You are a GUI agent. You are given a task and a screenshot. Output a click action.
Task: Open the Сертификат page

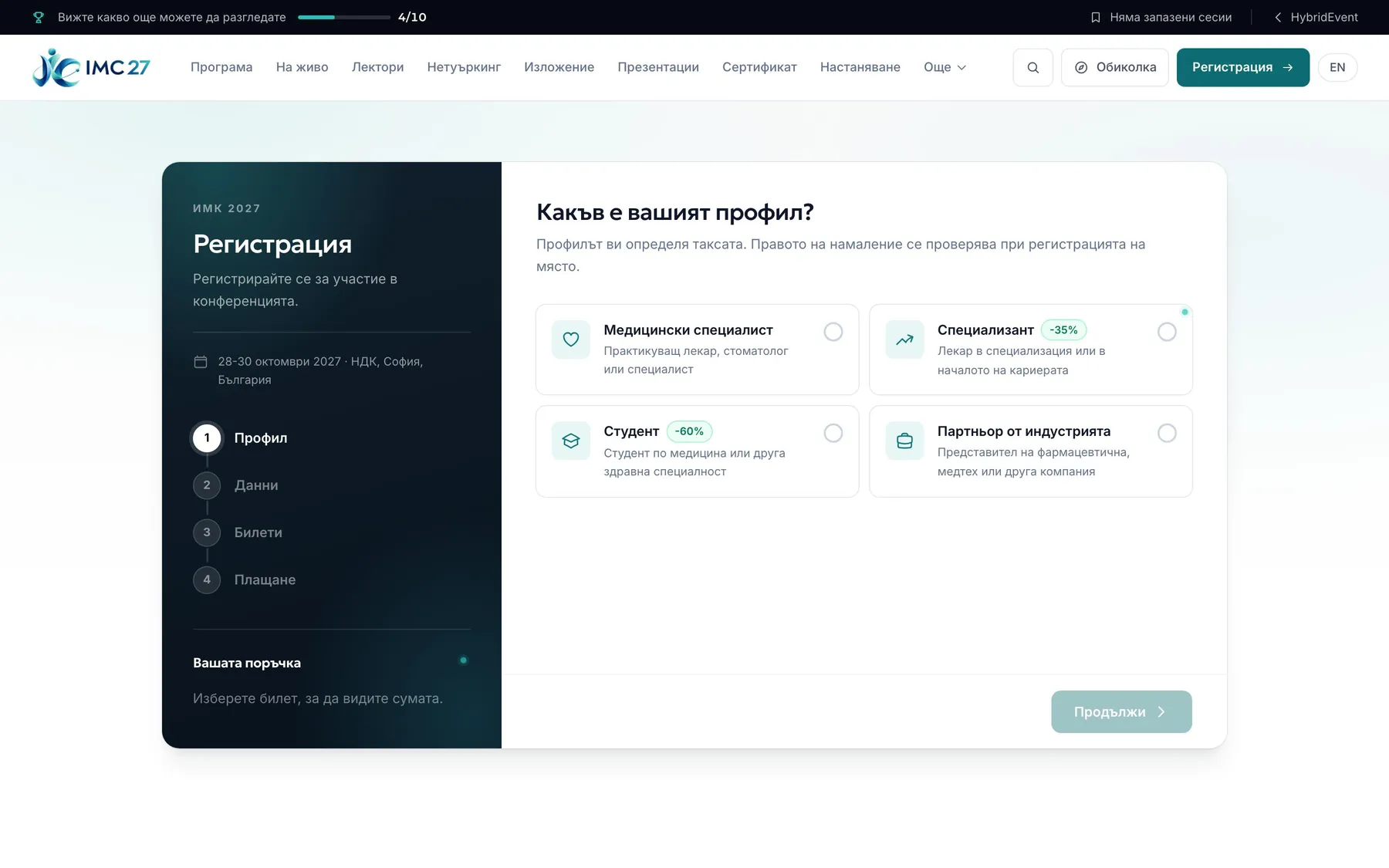tap(759, 67)
